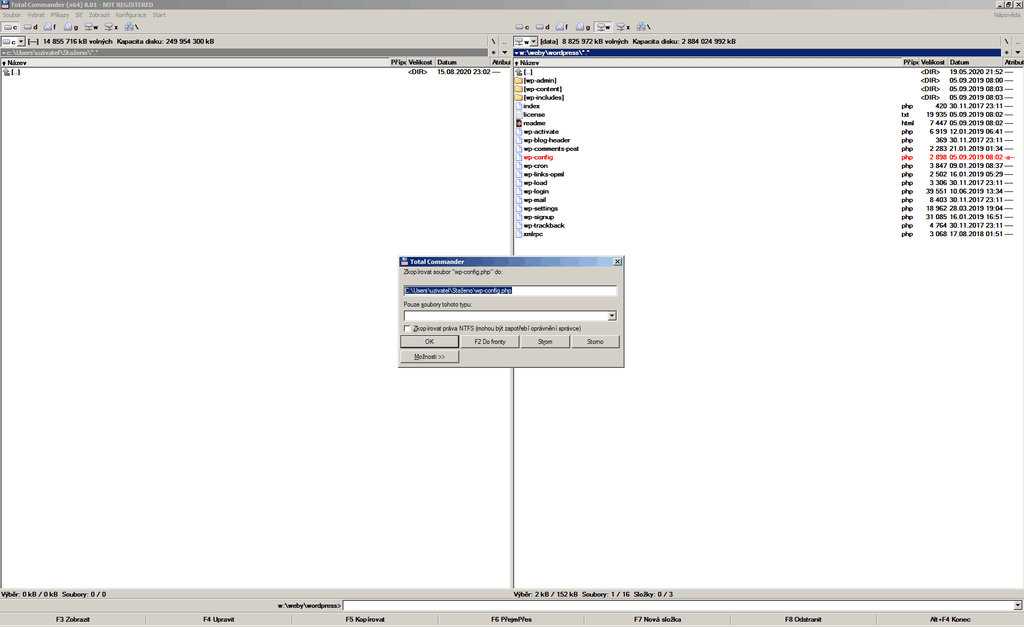Select drive c in right drive bar

[x=522, y=27]
